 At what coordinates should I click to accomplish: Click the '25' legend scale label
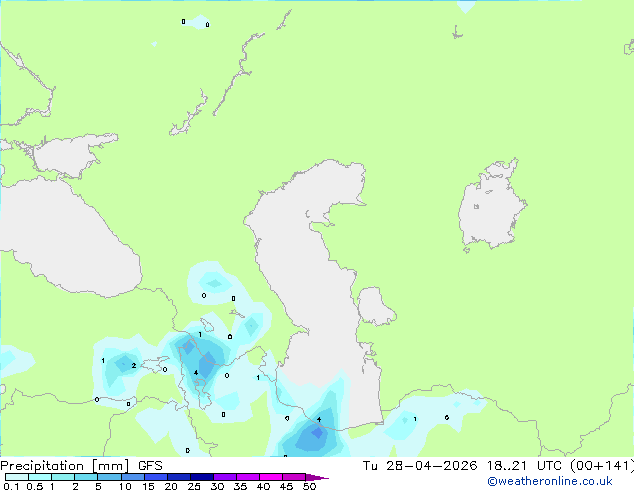[x=194, y=486]
